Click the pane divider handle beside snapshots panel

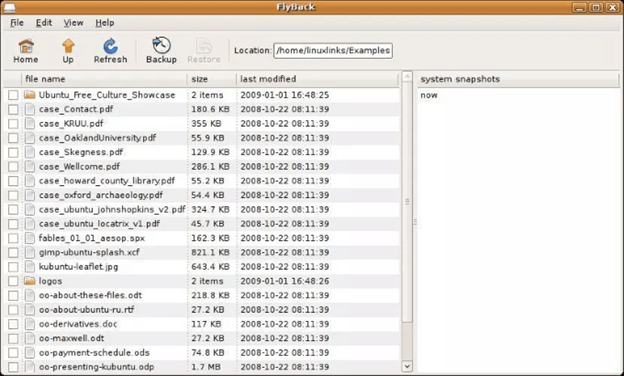tap(415, 222)
